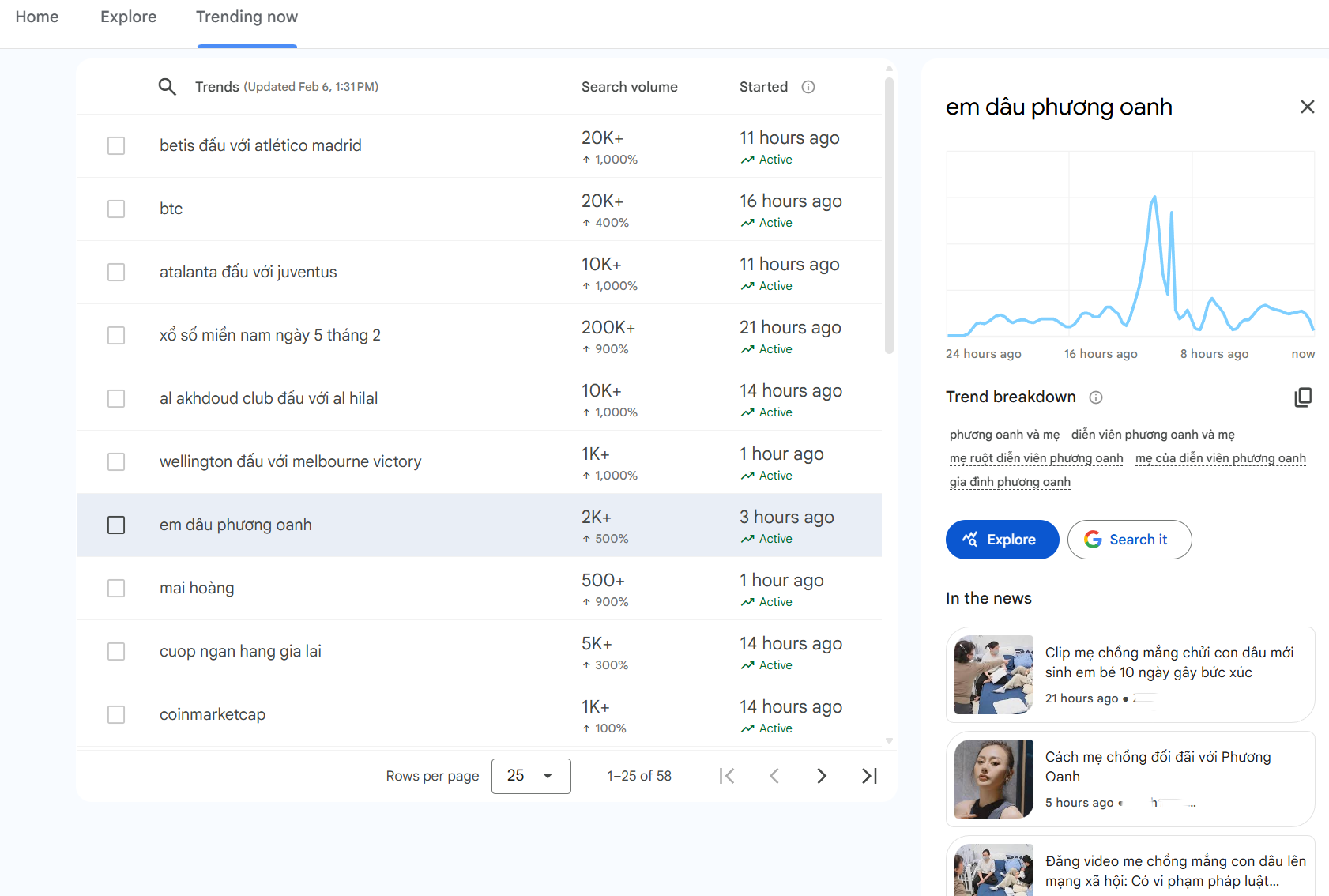Switch to the Explore tab

127,17
